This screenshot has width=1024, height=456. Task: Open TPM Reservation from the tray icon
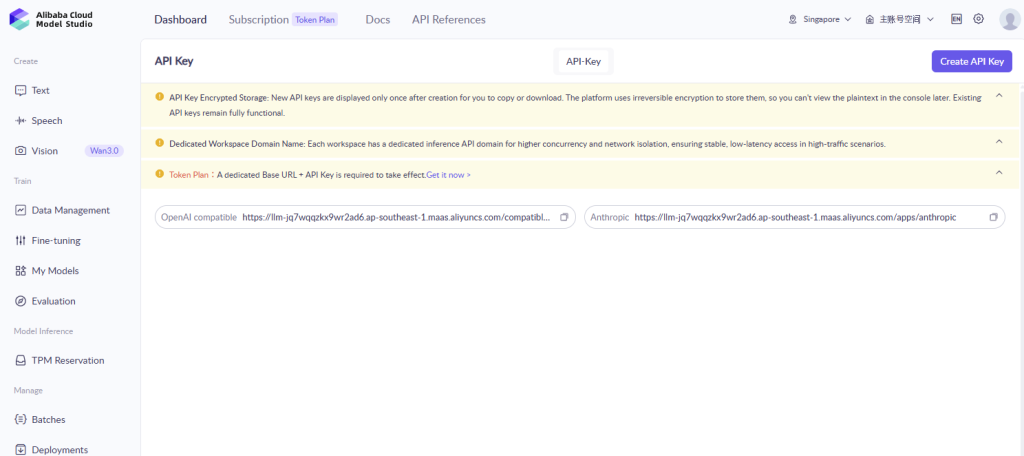tap(20, 361)
